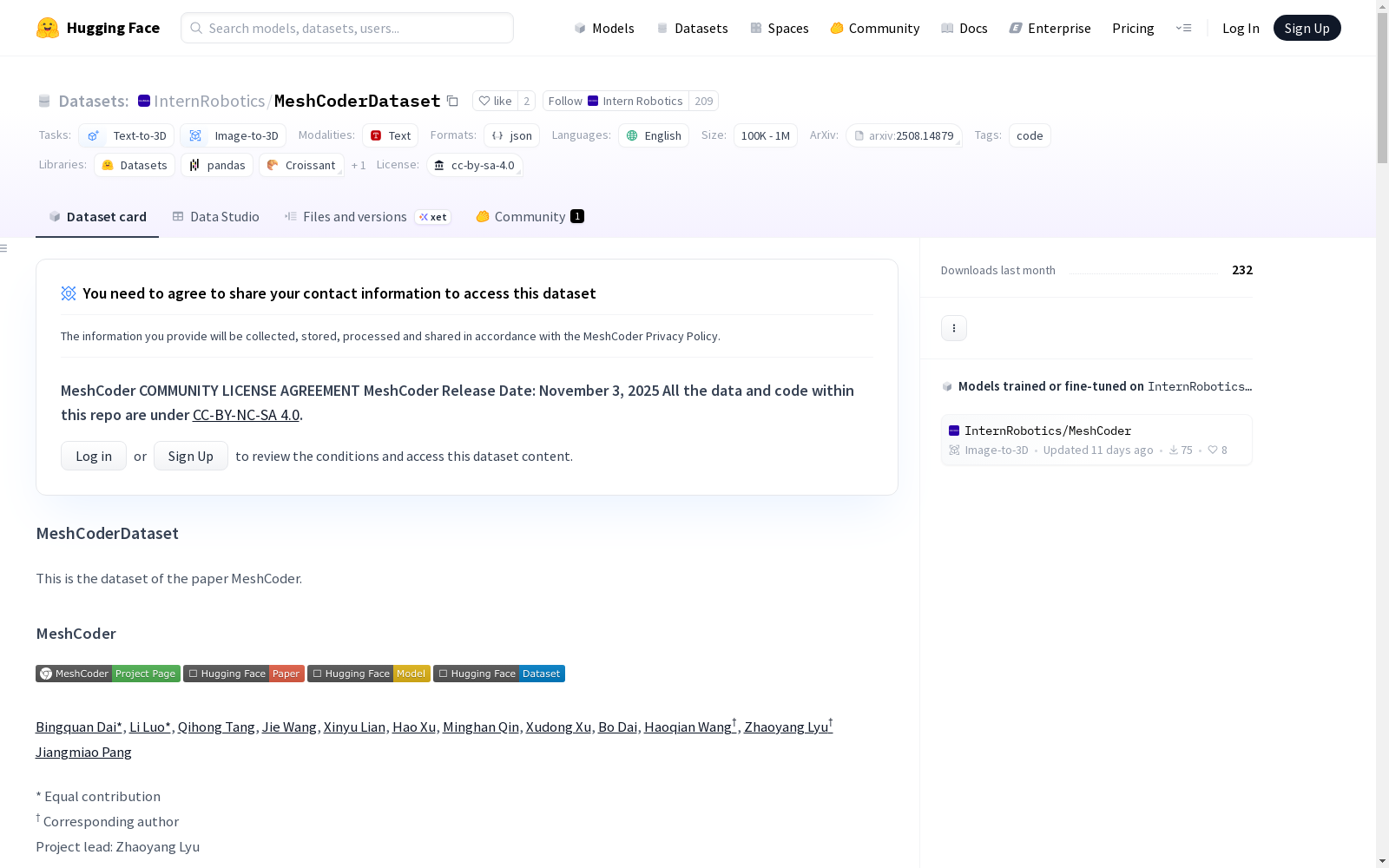The width and height of the screenshot is (1389, 868).
Task: Open author link Xinyu Lian
Action: click(x=354, y=727)
